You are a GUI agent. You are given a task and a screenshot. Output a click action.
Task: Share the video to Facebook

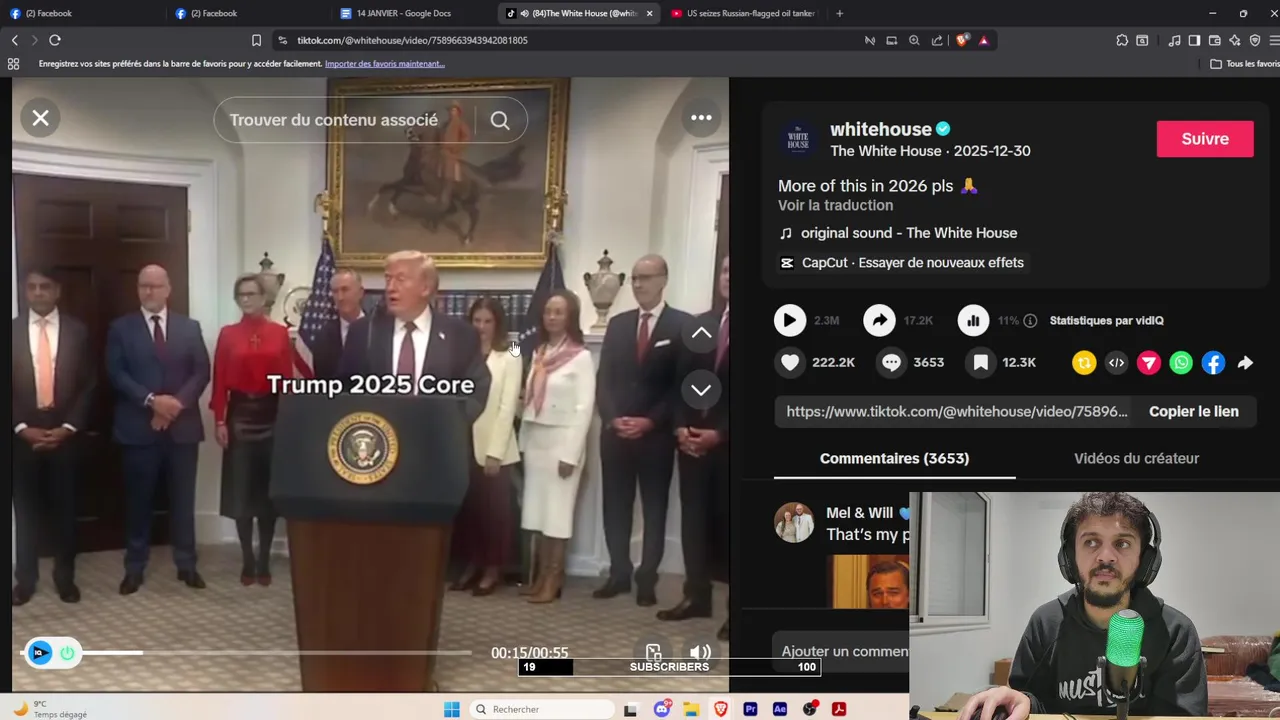1213,363
